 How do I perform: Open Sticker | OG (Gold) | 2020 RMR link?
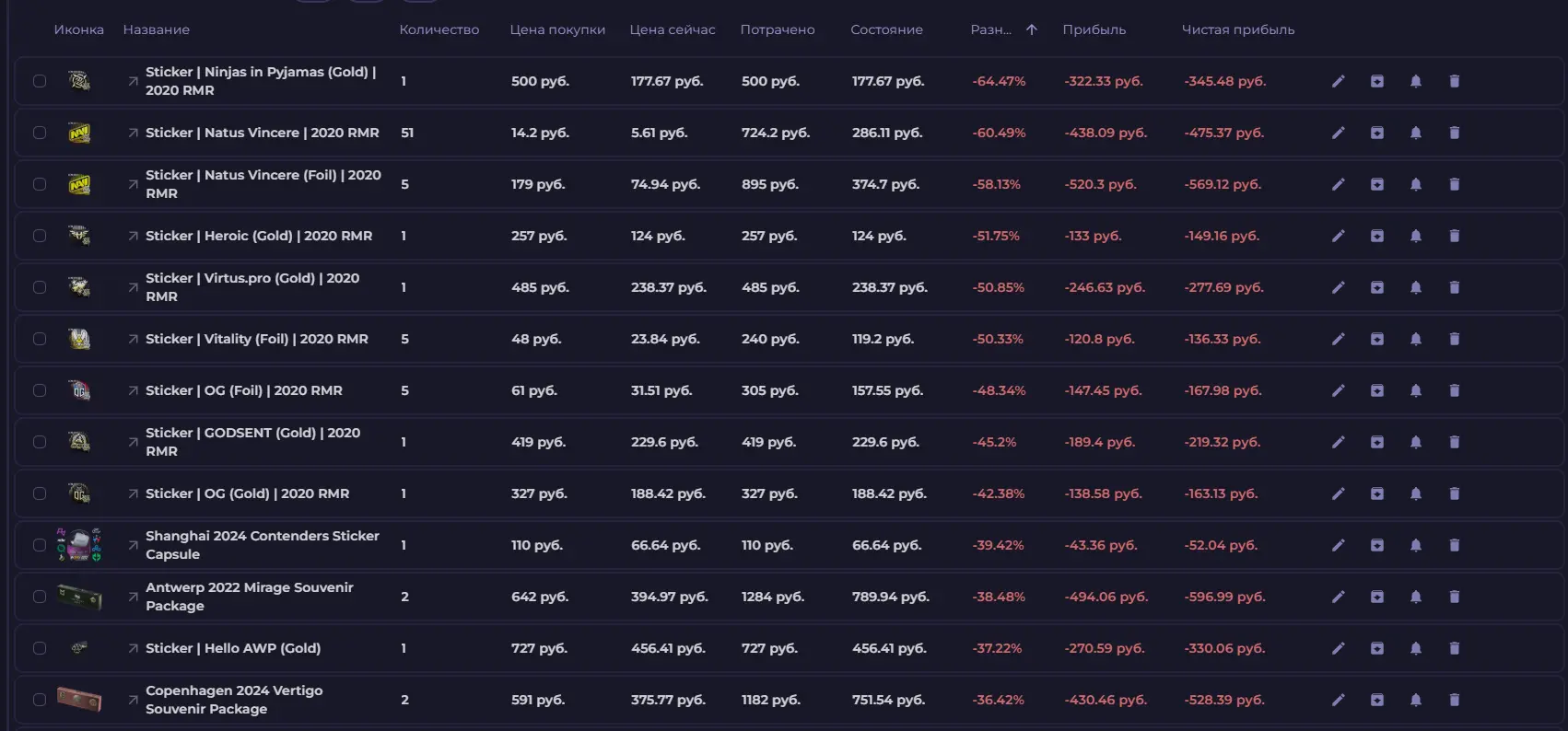[x=247, y=493]
